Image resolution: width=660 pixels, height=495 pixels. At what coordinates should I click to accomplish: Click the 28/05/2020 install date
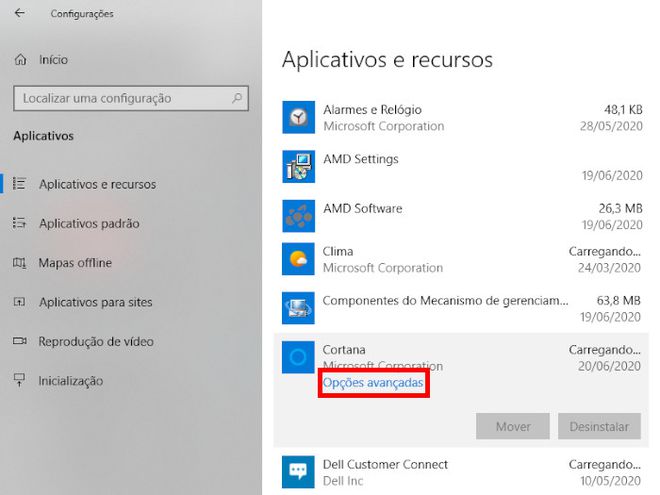(611, 126)
